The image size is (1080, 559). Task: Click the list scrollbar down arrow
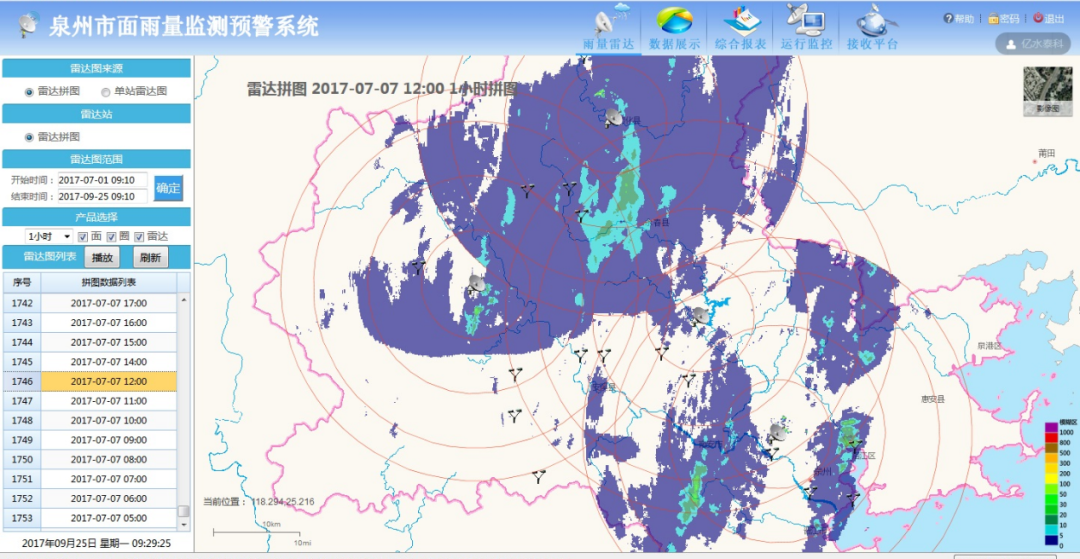[183, 525]
